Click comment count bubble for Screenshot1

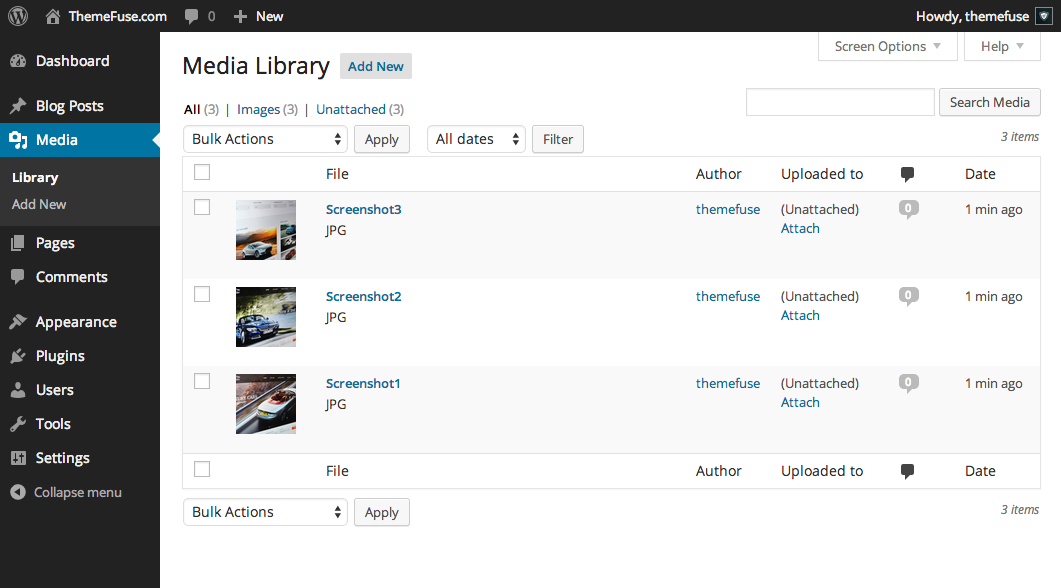909,383
